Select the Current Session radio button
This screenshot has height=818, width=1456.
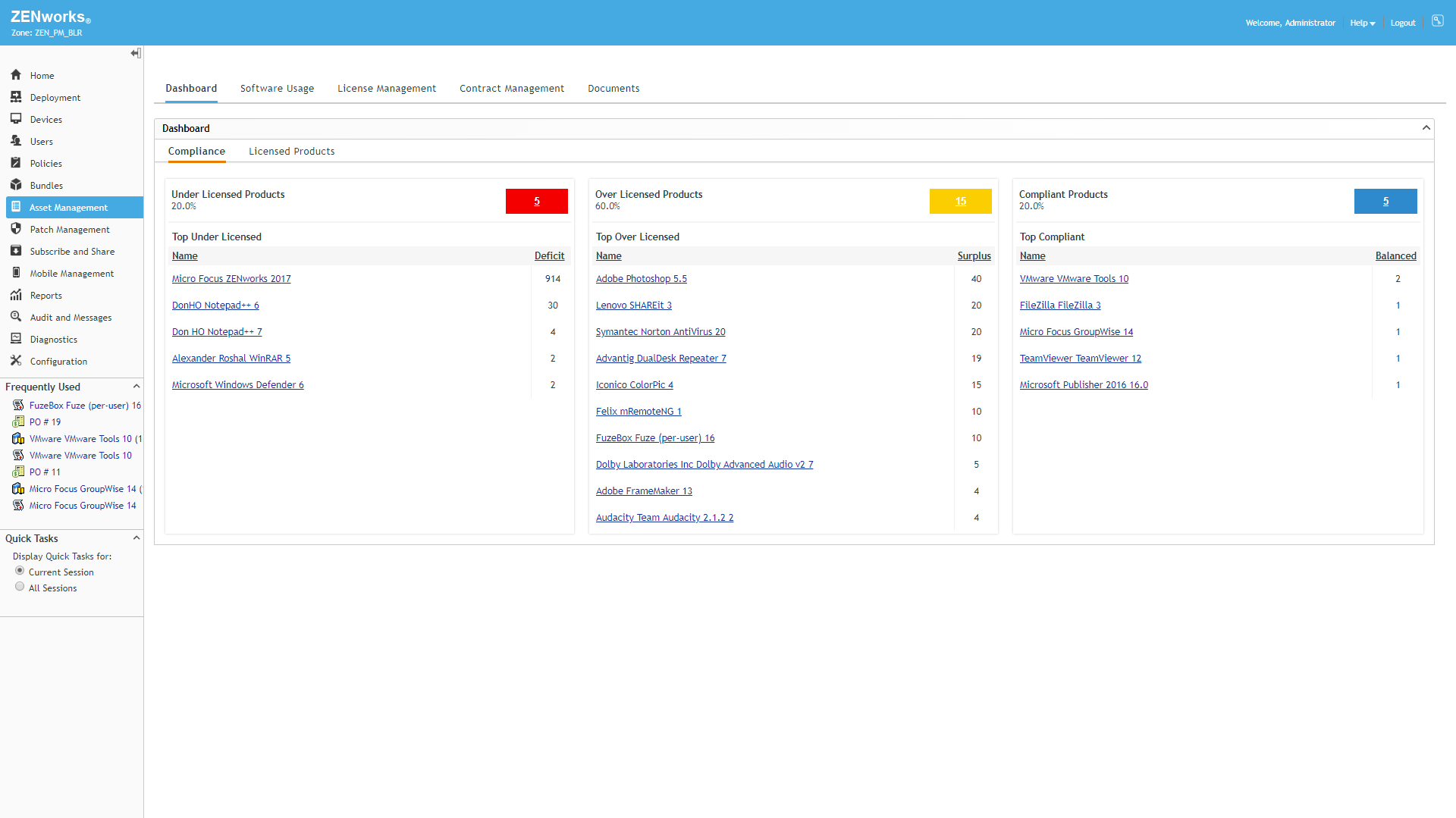coord(20,571)
